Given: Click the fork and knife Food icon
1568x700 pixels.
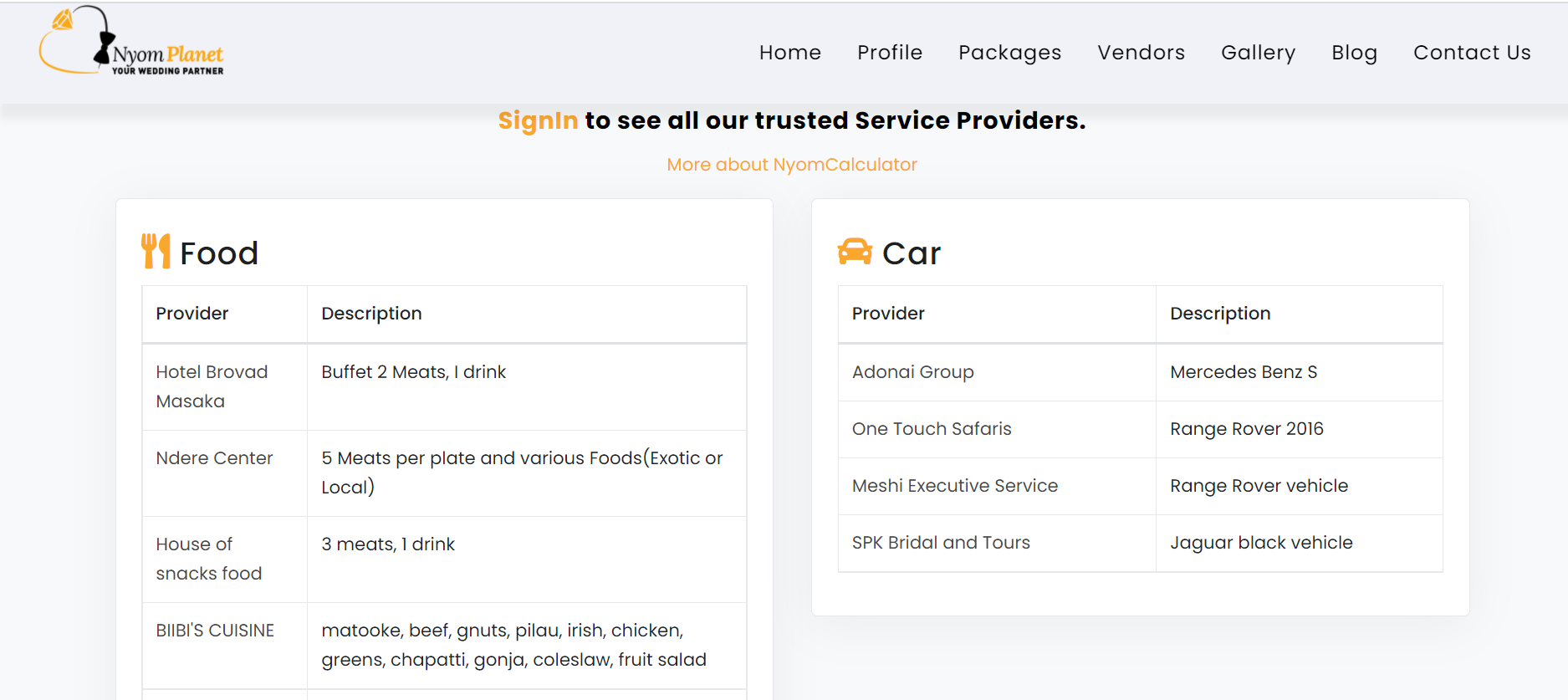Looking at the screenshot, I should point(156,251).
